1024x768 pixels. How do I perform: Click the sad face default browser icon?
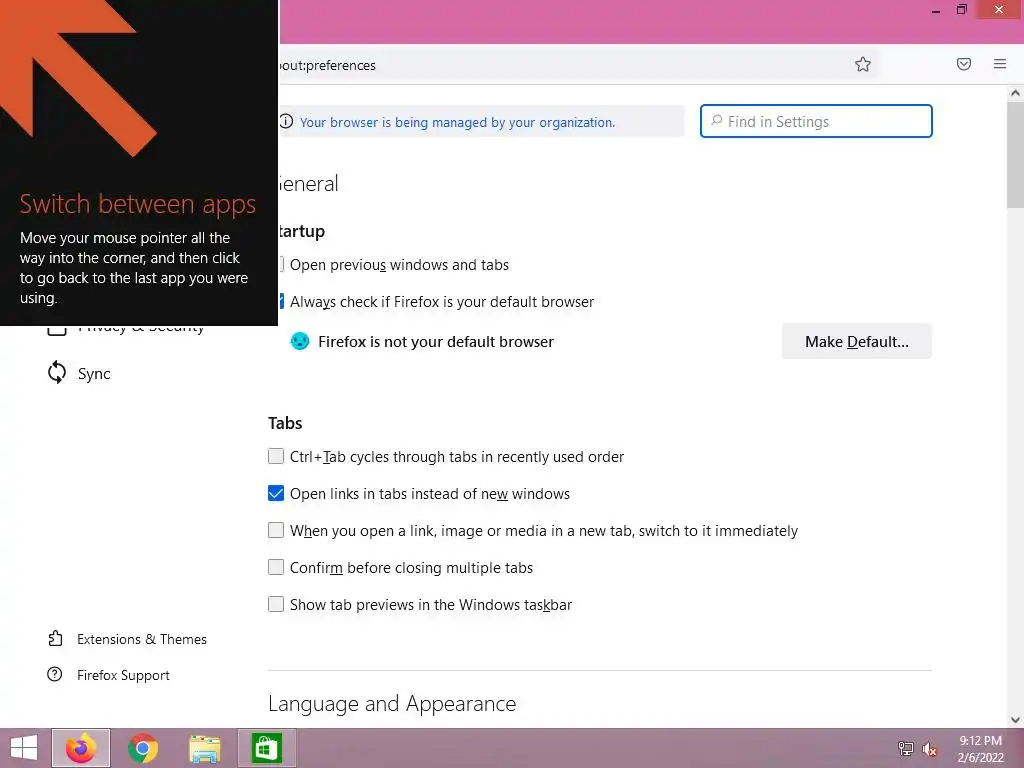(300, 341)
